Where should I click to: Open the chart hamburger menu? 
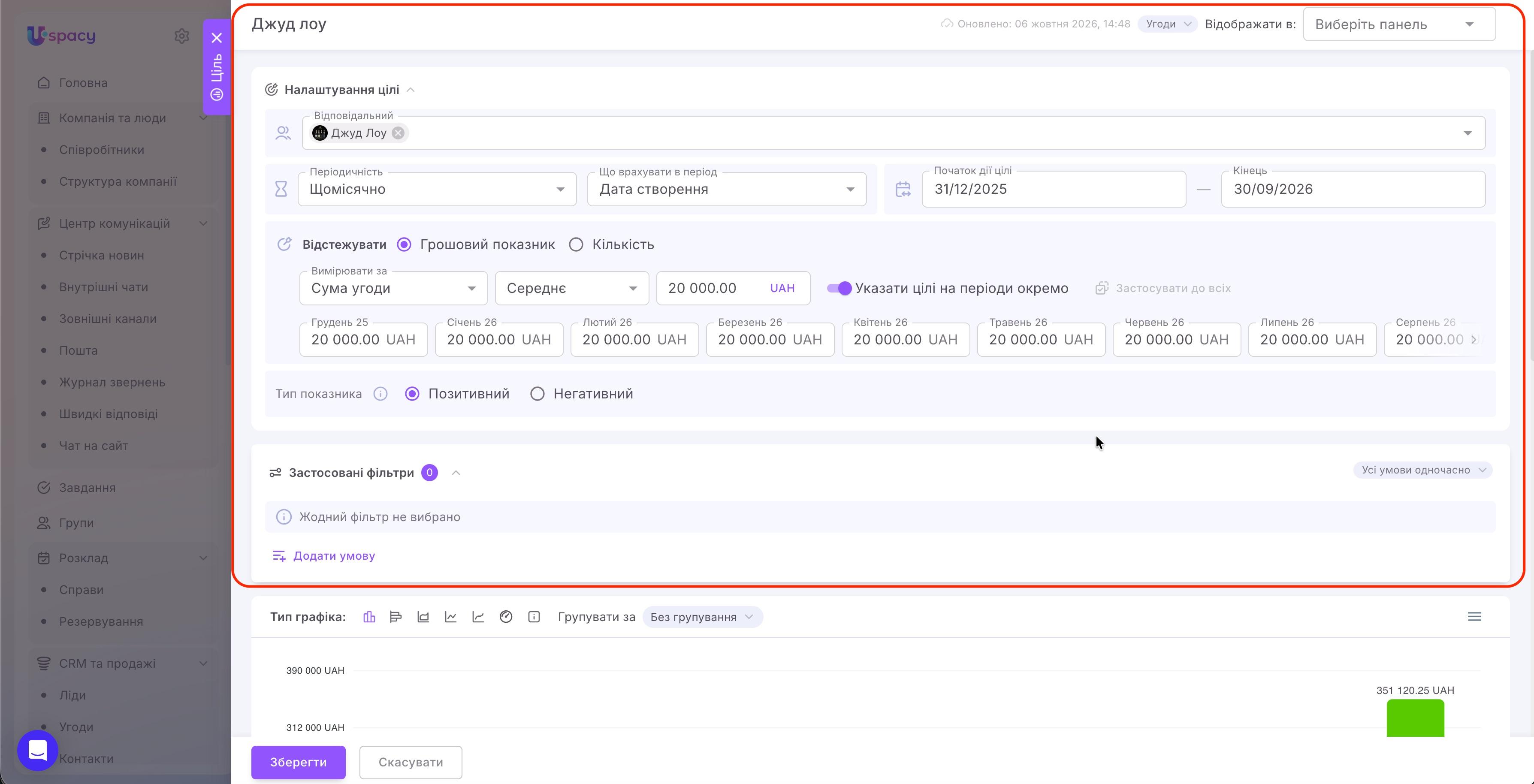[x=1474, y=617]
